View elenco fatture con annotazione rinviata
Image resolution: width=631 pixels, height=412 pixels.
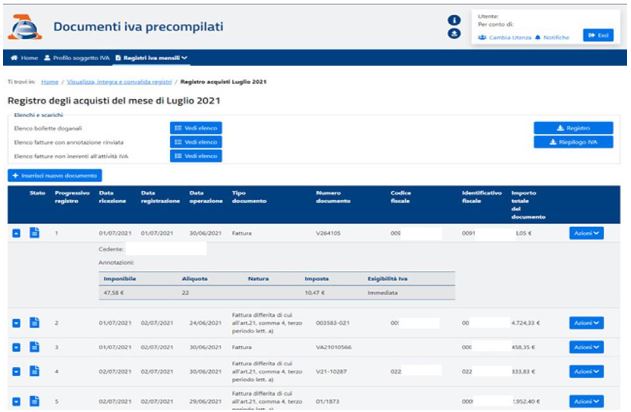[x=196, y=142]
